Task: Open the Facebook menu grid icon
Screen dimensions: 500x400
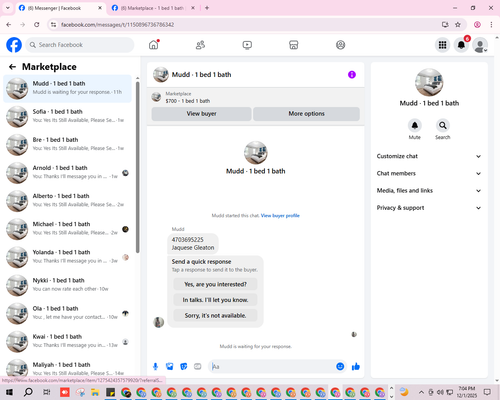Action: coord(442,45)
